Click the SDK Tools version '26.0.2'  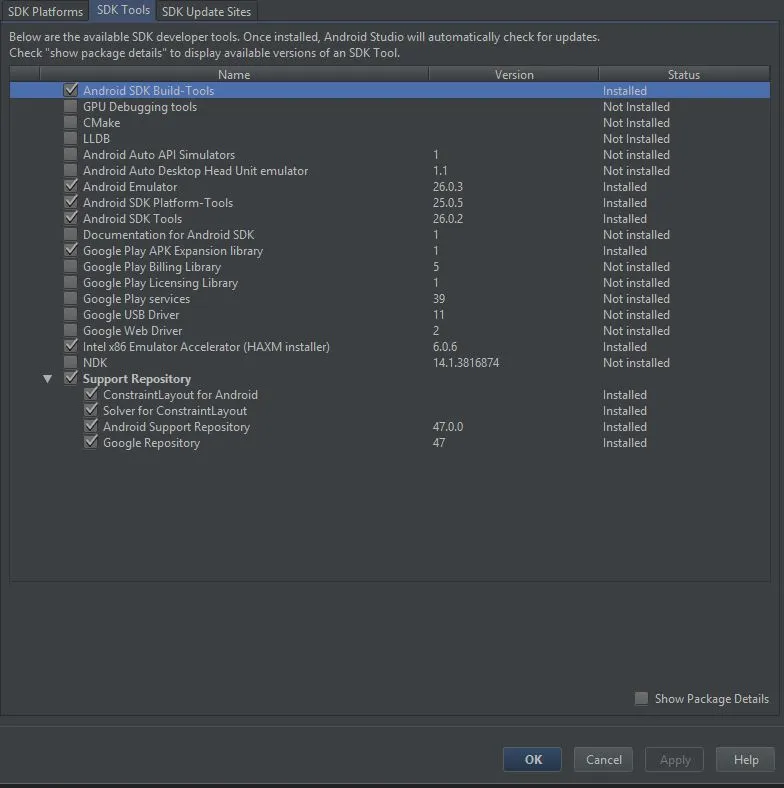click(x=448, y=219)
